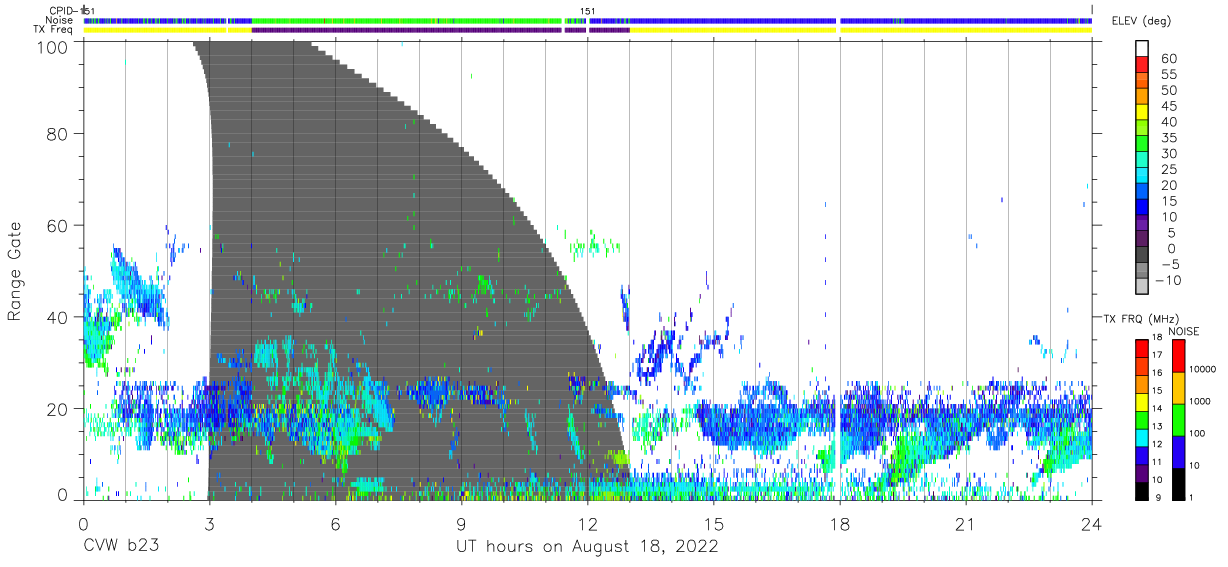Click the red top segment of TX FRQ colorbar
This screenshot has width=1228, height=567.
point(1140,349)
